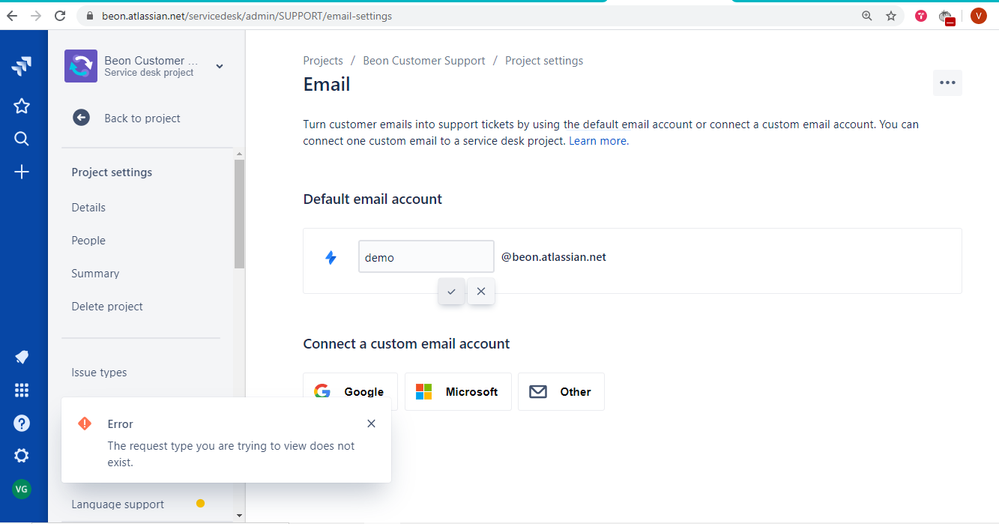Open Summary settings page
Image resolution: width=999 pixels, height=524 pixels.
tap(96, 273)
